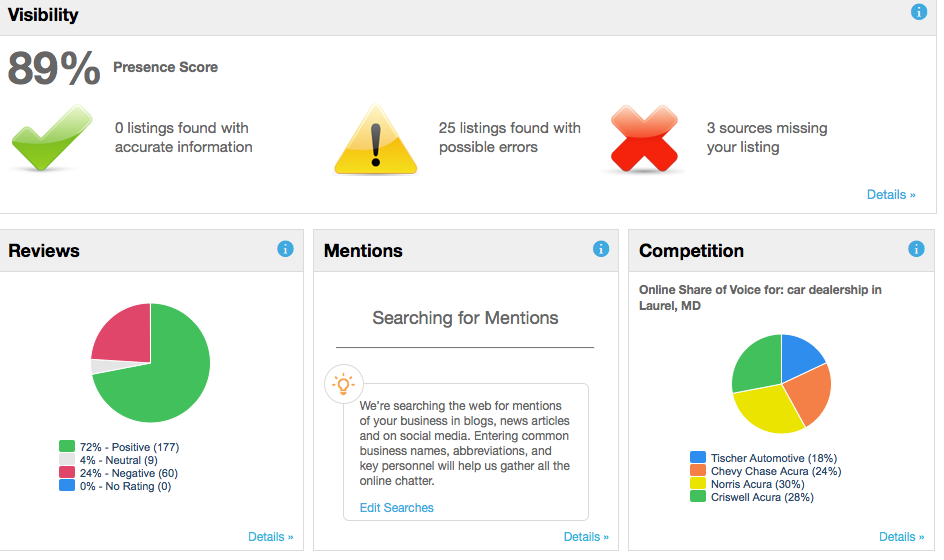The height and width of the screenshot is (560, 944).
Task: Click green Positive legend swatch
Action: [x=67, y=446]
